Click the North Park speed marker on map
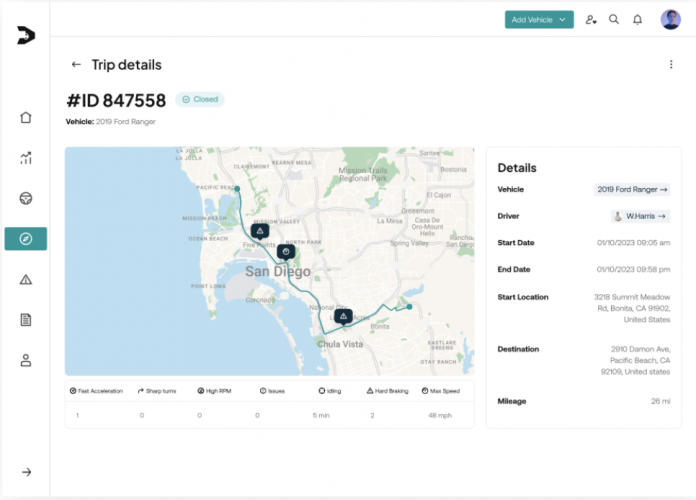 pos(286,252)
